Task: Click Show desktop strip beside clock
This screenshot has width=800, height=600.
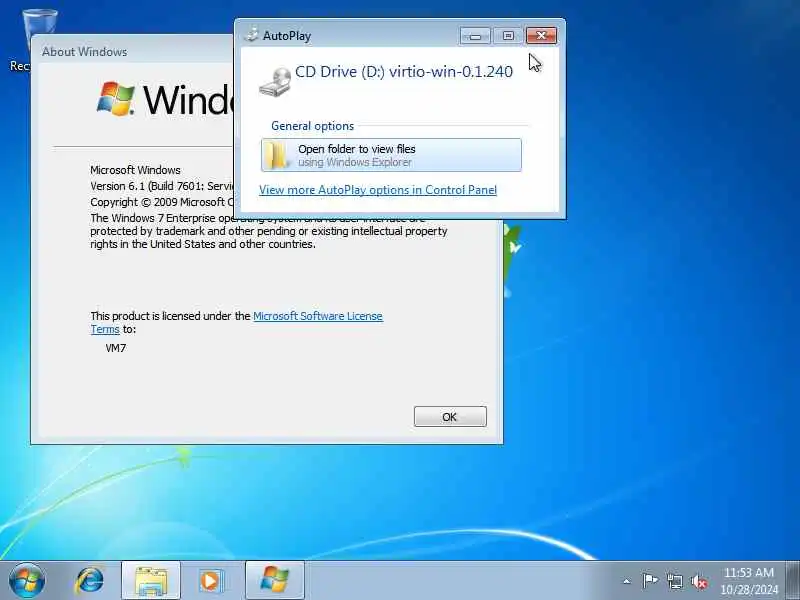Action: click(x=793, y=581)
